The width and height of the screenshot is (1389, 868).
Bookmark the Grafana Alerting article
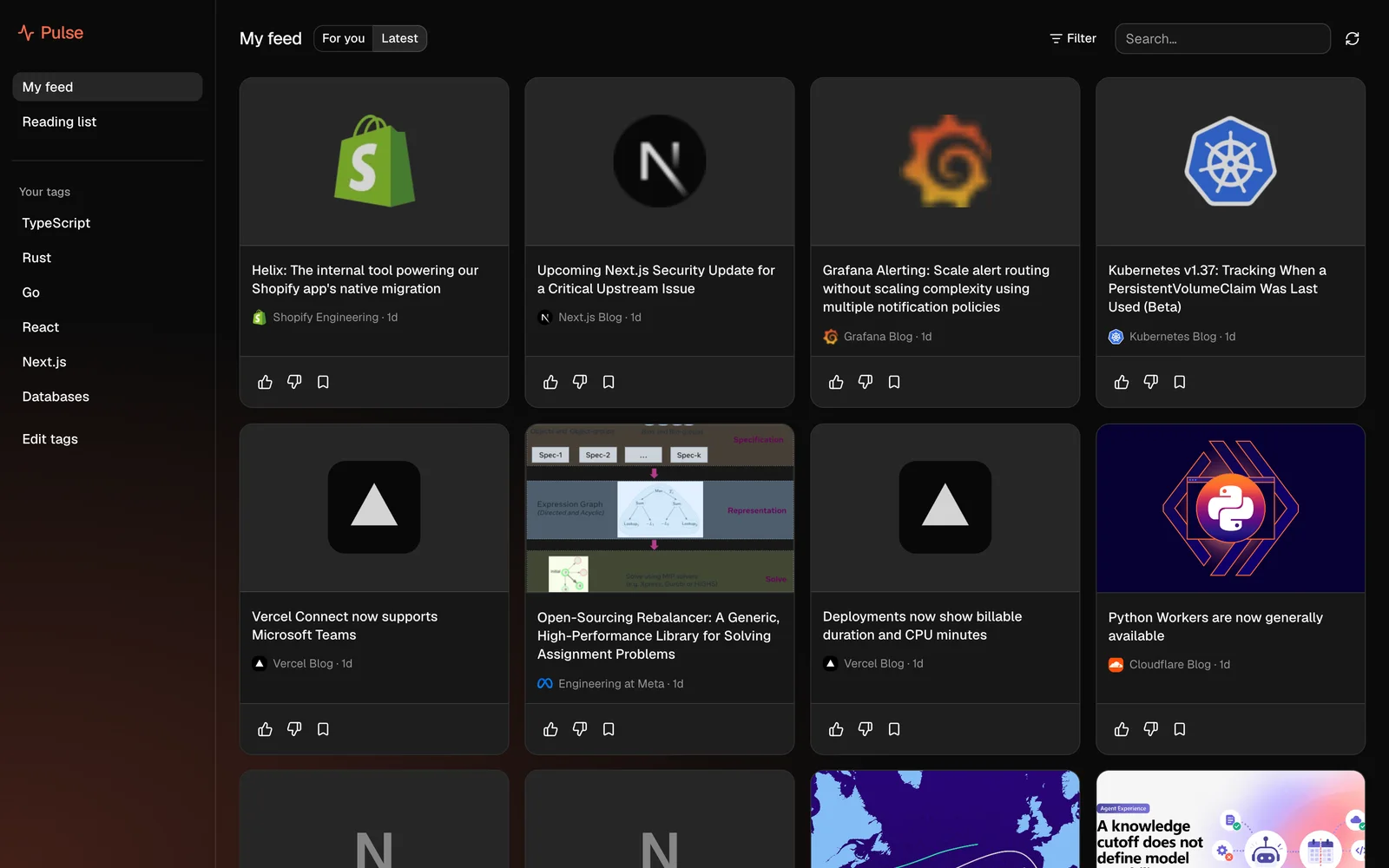coord(894,382)
